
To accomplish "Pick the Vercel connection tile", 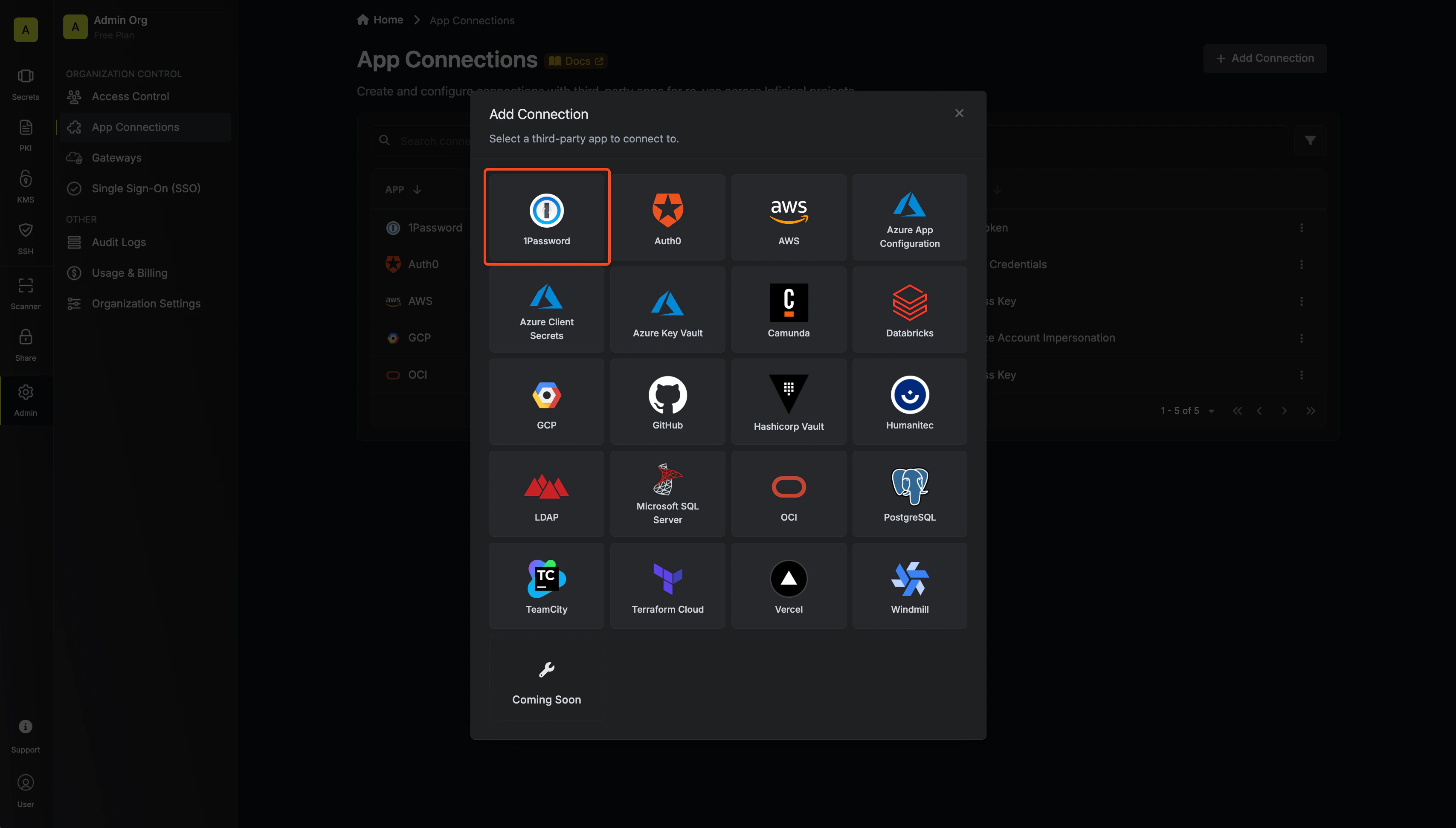I will pos(789,585).
